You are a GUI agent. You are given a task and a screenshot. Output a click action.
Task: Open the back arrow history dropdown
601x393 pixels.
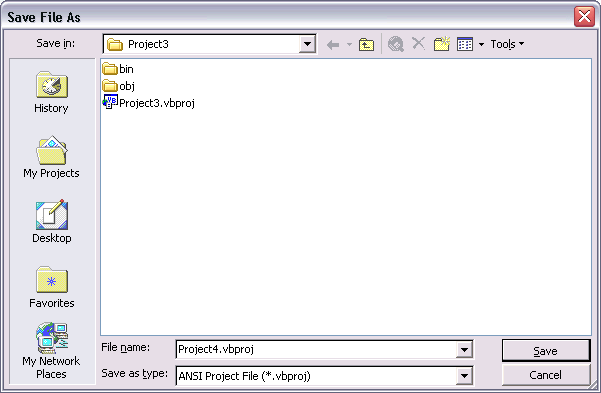tap(349, 45)
